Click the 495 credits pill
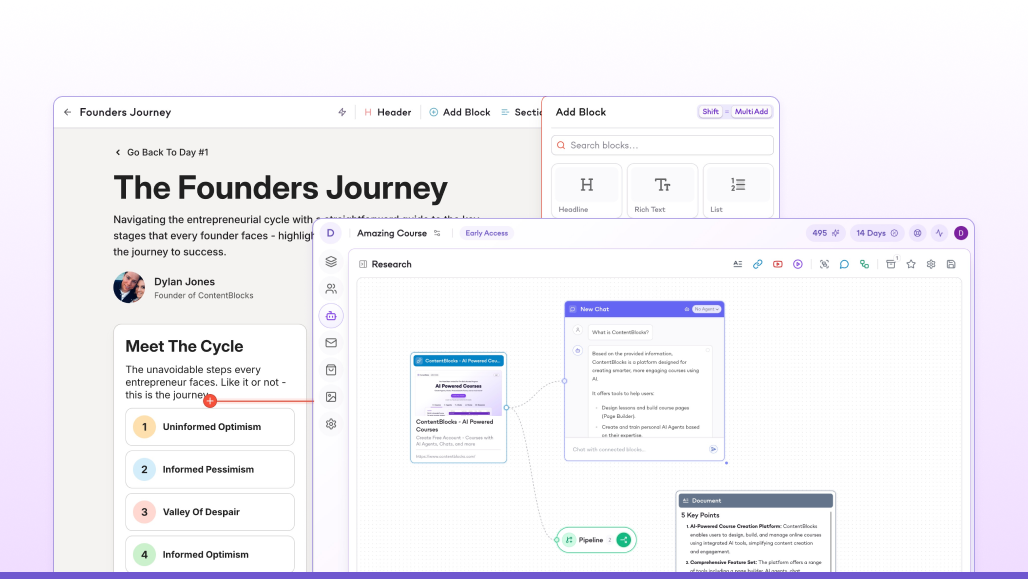1028x579 pixels. click(825, 233)
